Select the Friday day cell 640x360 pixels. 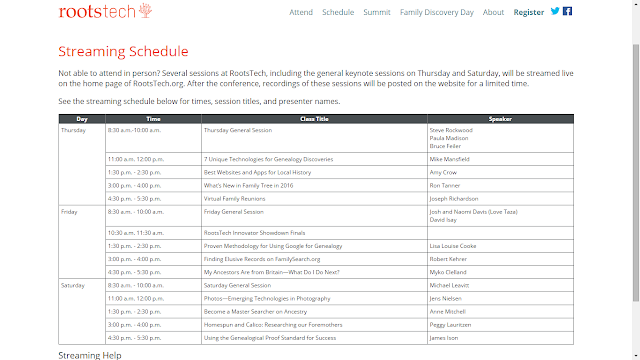tap(82, 242)
